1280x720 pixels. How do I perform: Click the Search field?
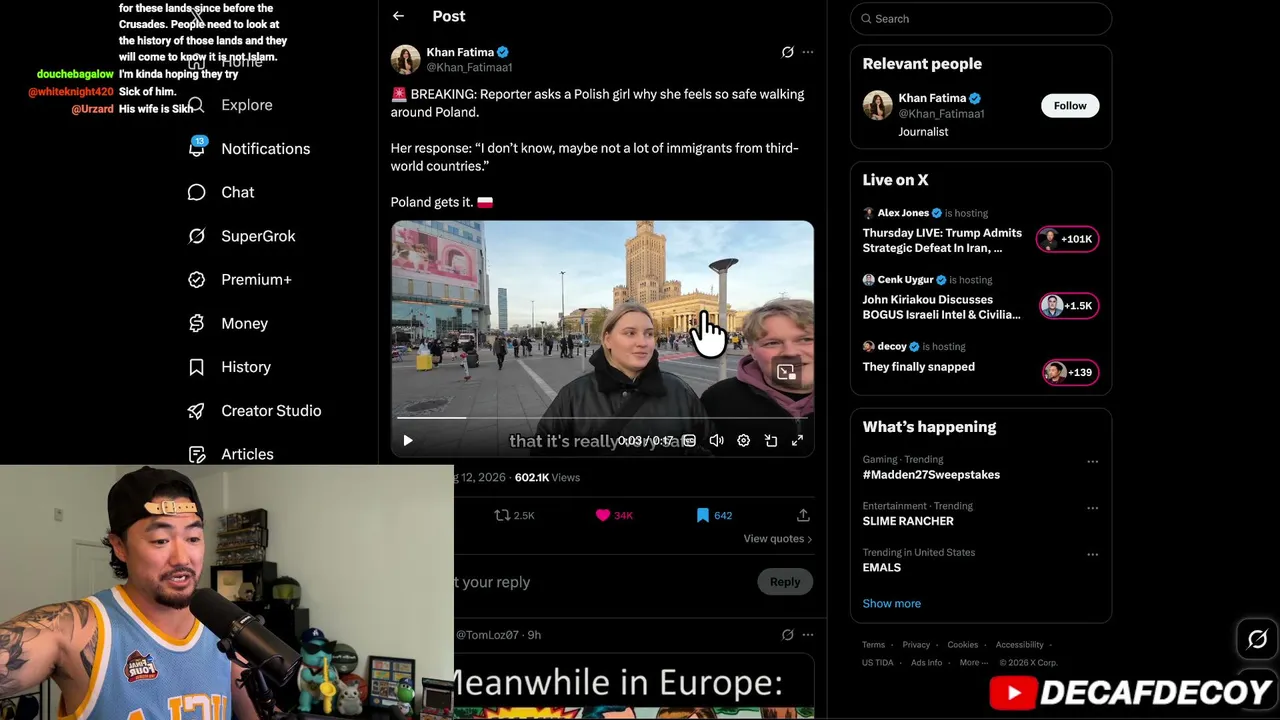click(x=981, y=19)
